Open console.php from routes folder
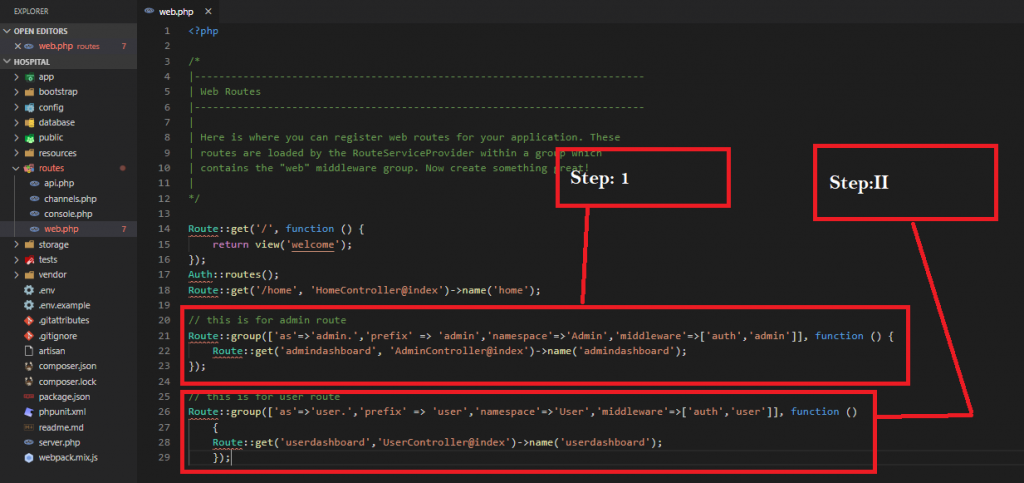The width and height of the screenshot is (1024, 483). point(68,214)
